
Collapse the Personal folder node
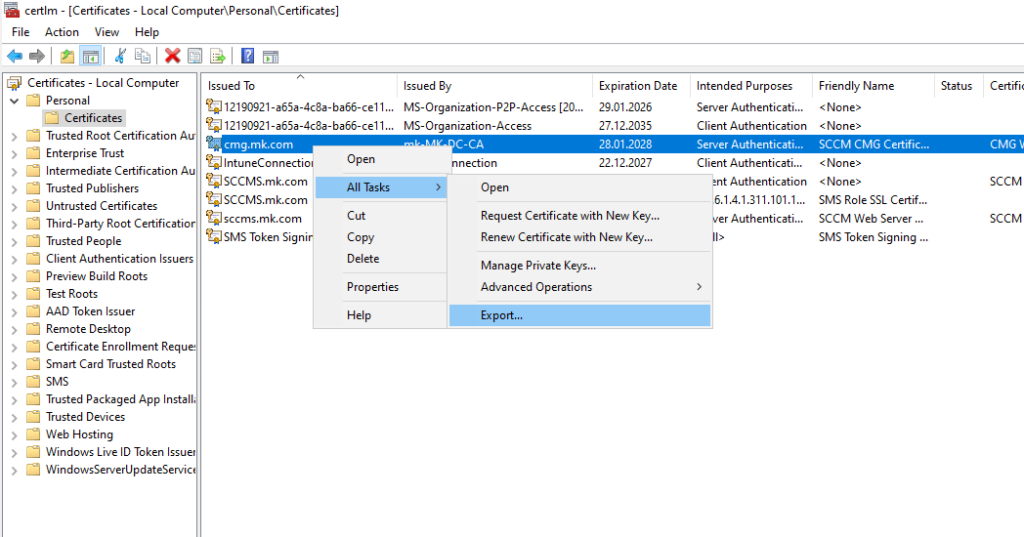click(14, 100)
